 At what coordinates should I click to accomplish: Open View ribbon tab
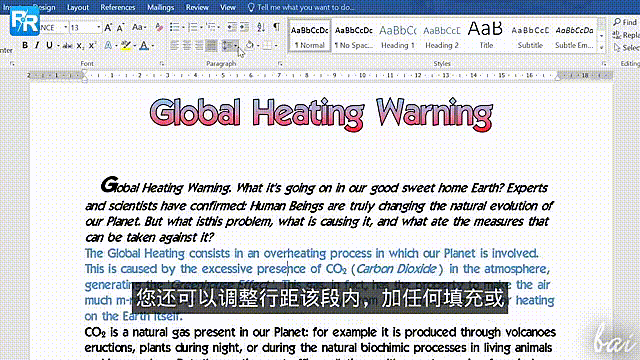(x=227, y=7)
